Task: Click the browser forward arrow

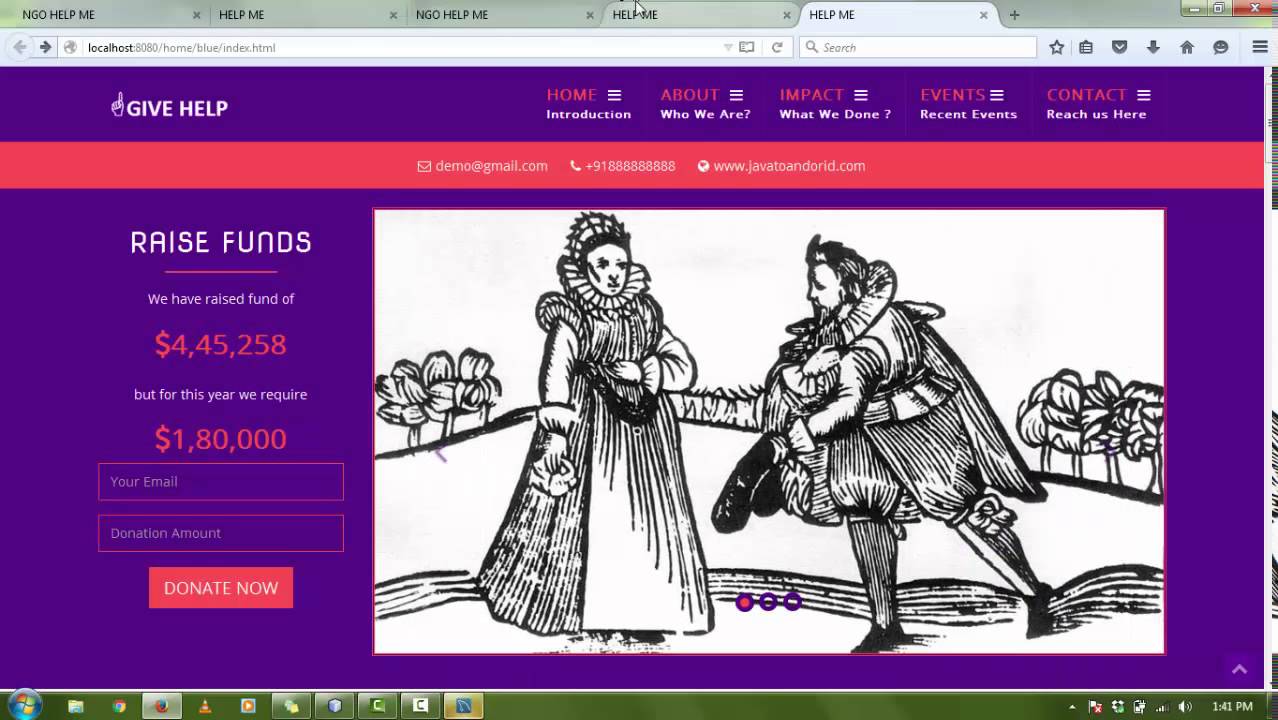Action: click(x=45, y=47)
